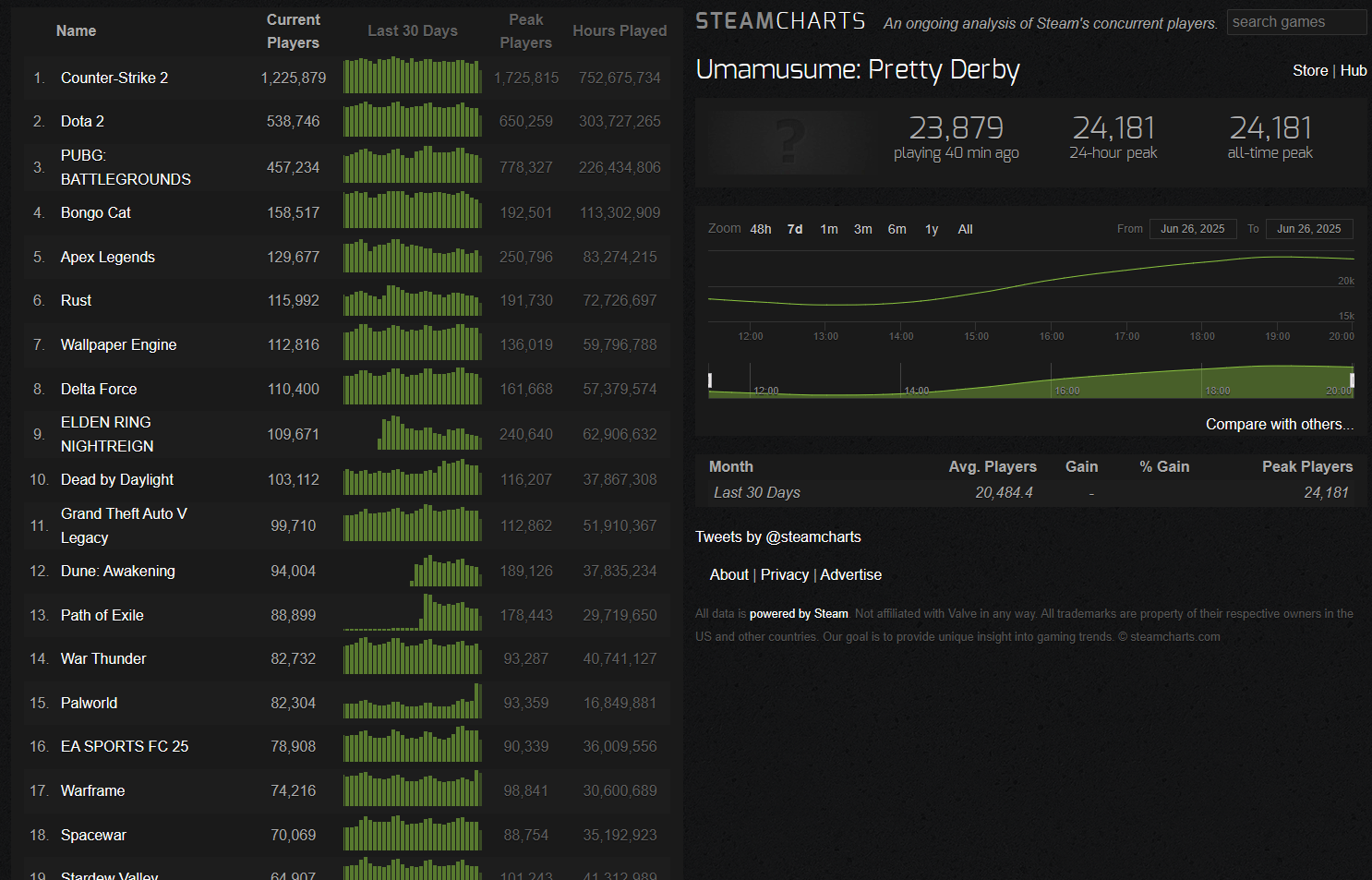Open Counter-Strike 2 game page
Image resolution: width=1372 pixels, height=880 pixels.
[114, 78]
